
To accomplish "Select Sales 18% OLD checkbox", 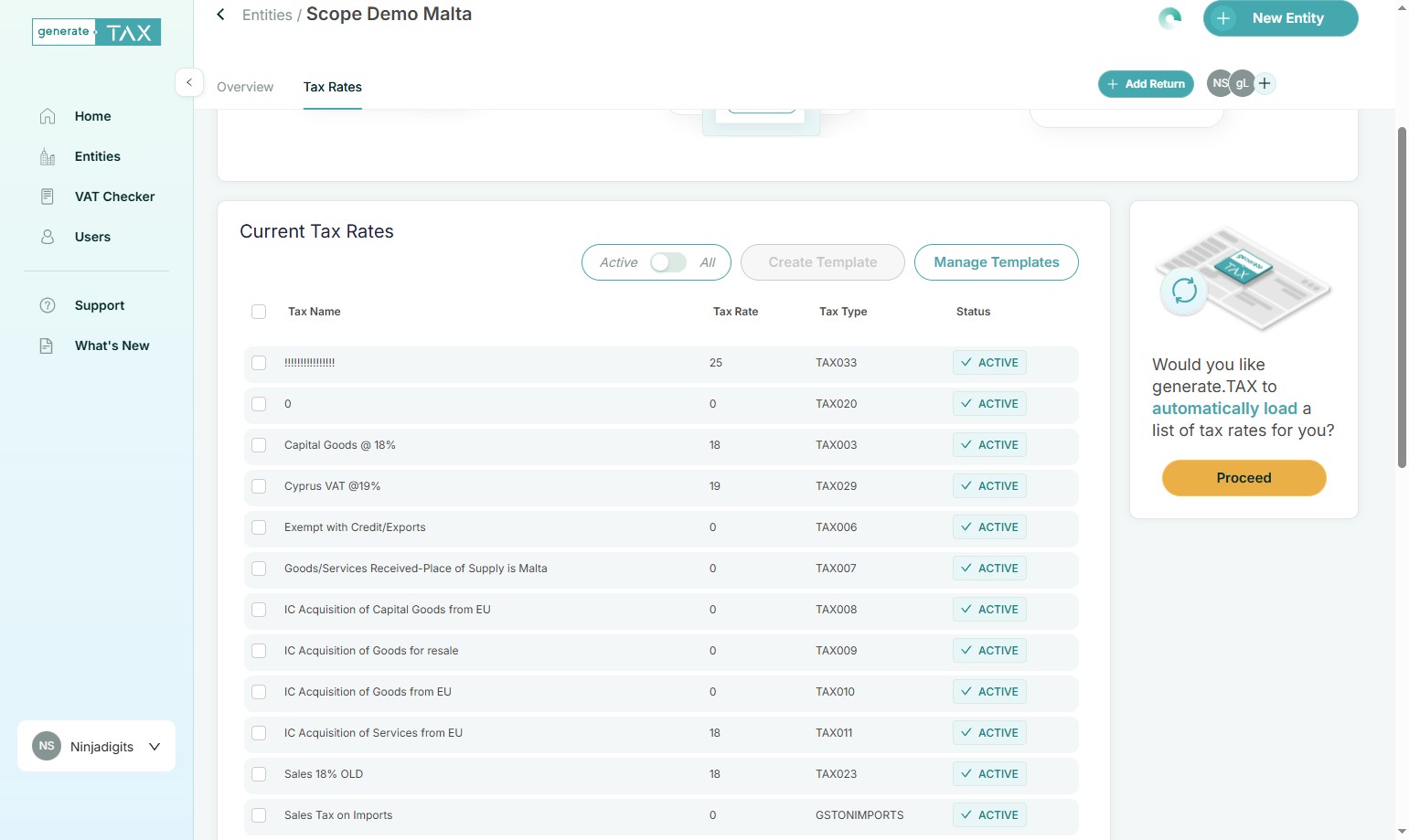I will pos(259,774).
